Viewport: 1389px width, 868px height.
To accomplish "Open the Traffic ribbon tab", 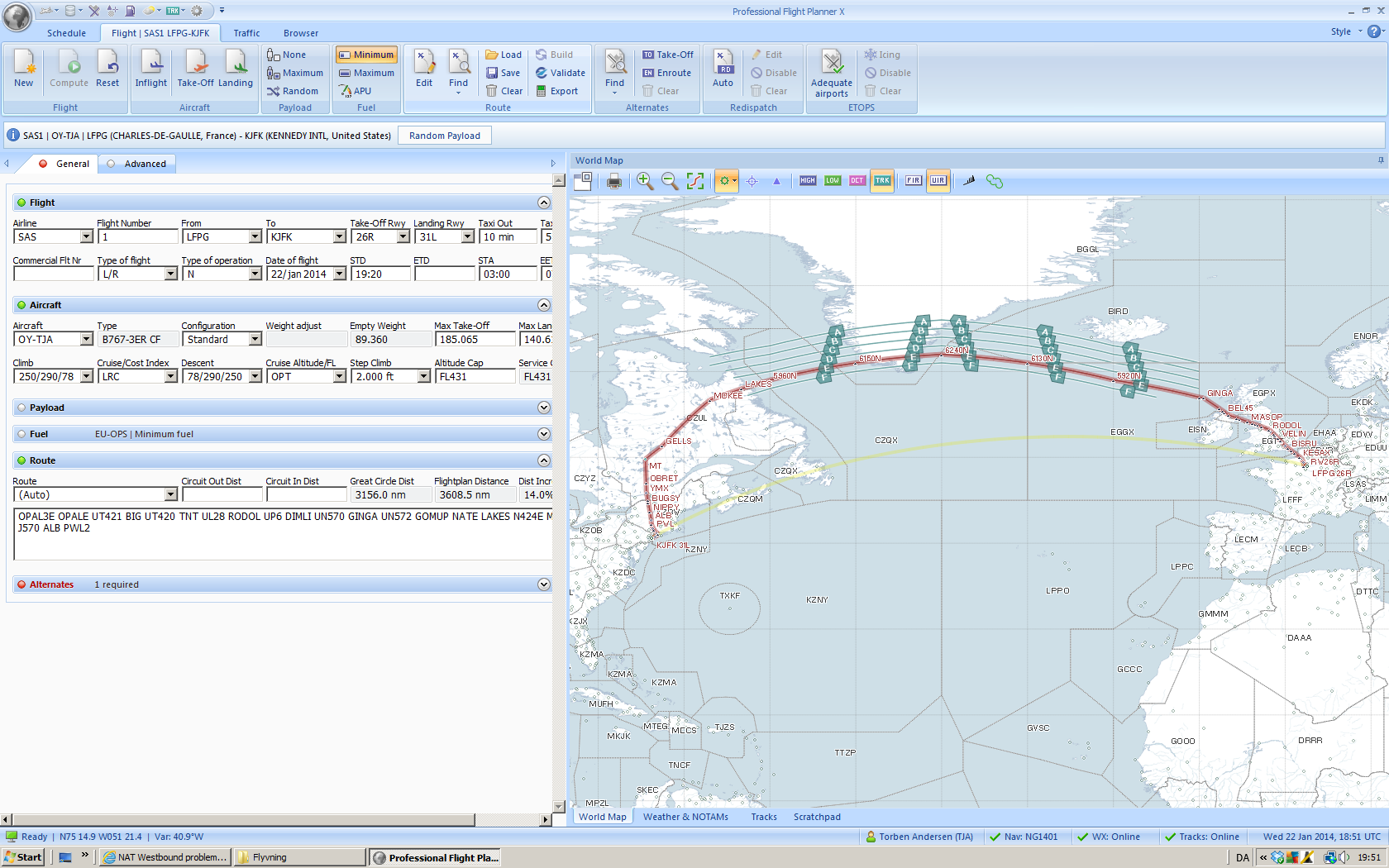I will coord(246,33).
